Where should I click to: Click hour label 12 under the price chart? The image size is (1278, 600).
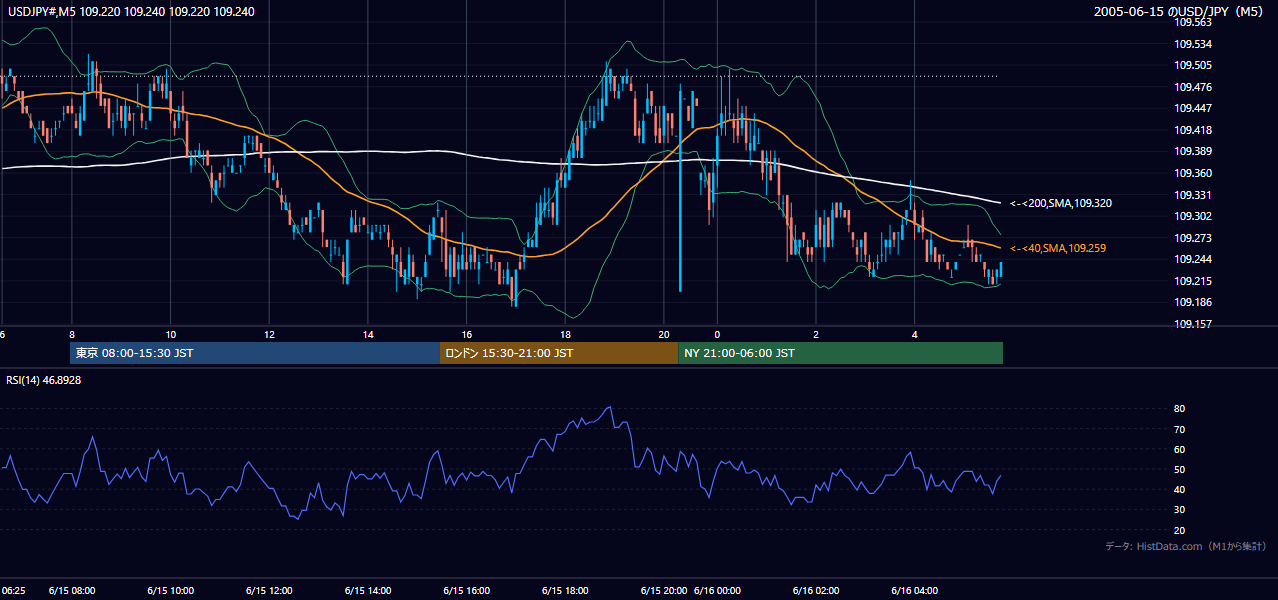pyautogui.click(x=270, y=335)
